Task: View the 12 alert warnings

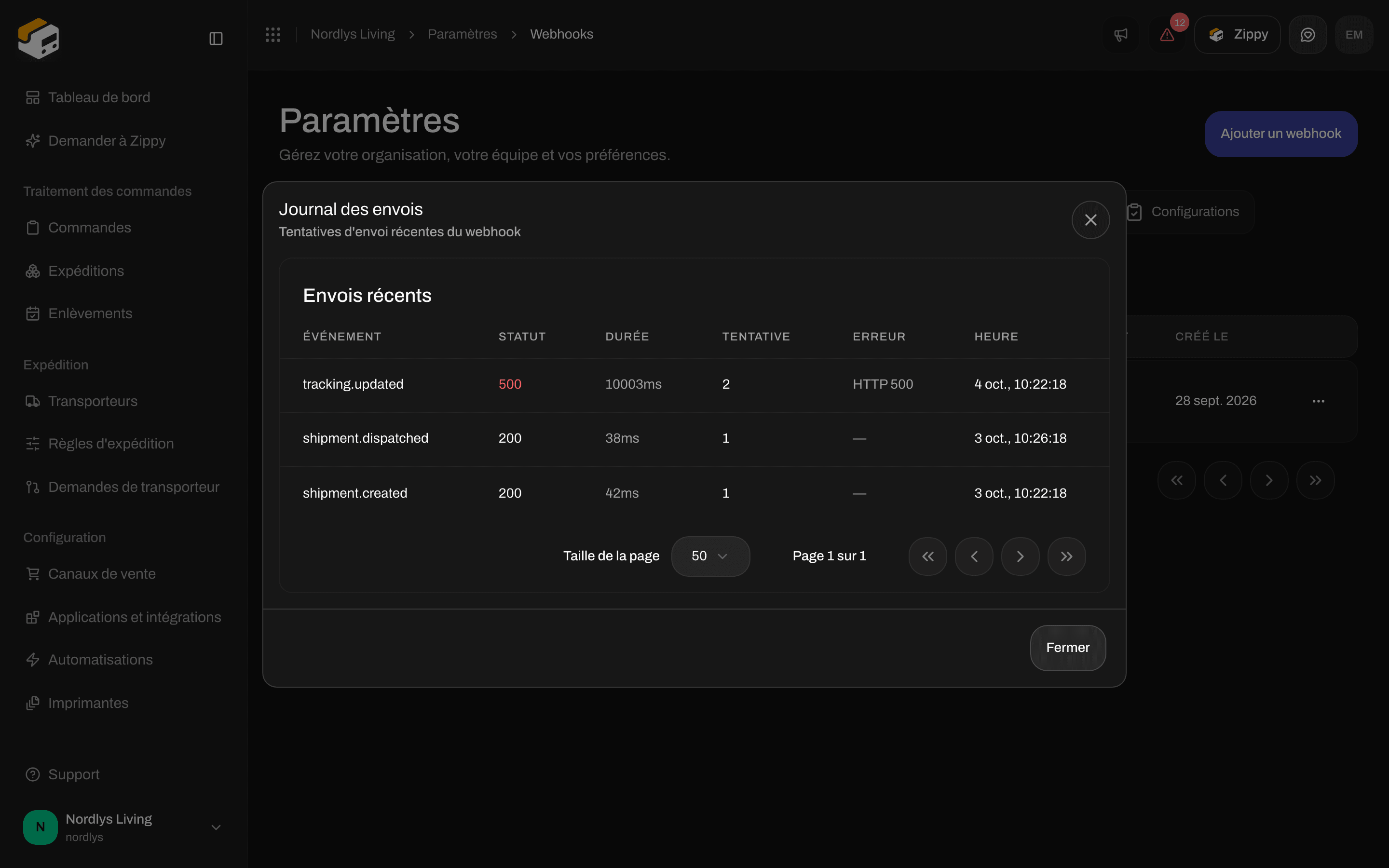Action: pos(1167,34)
